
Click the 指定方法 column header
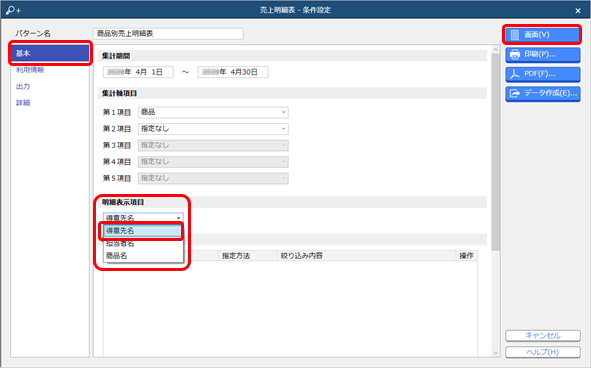tap(248, 256)
